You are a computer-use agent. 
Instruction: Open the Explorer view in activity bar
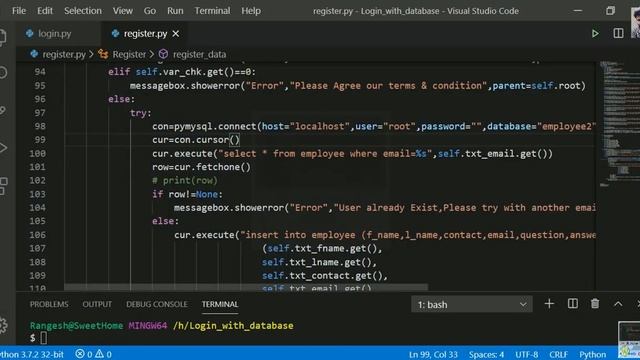point(2,38)
